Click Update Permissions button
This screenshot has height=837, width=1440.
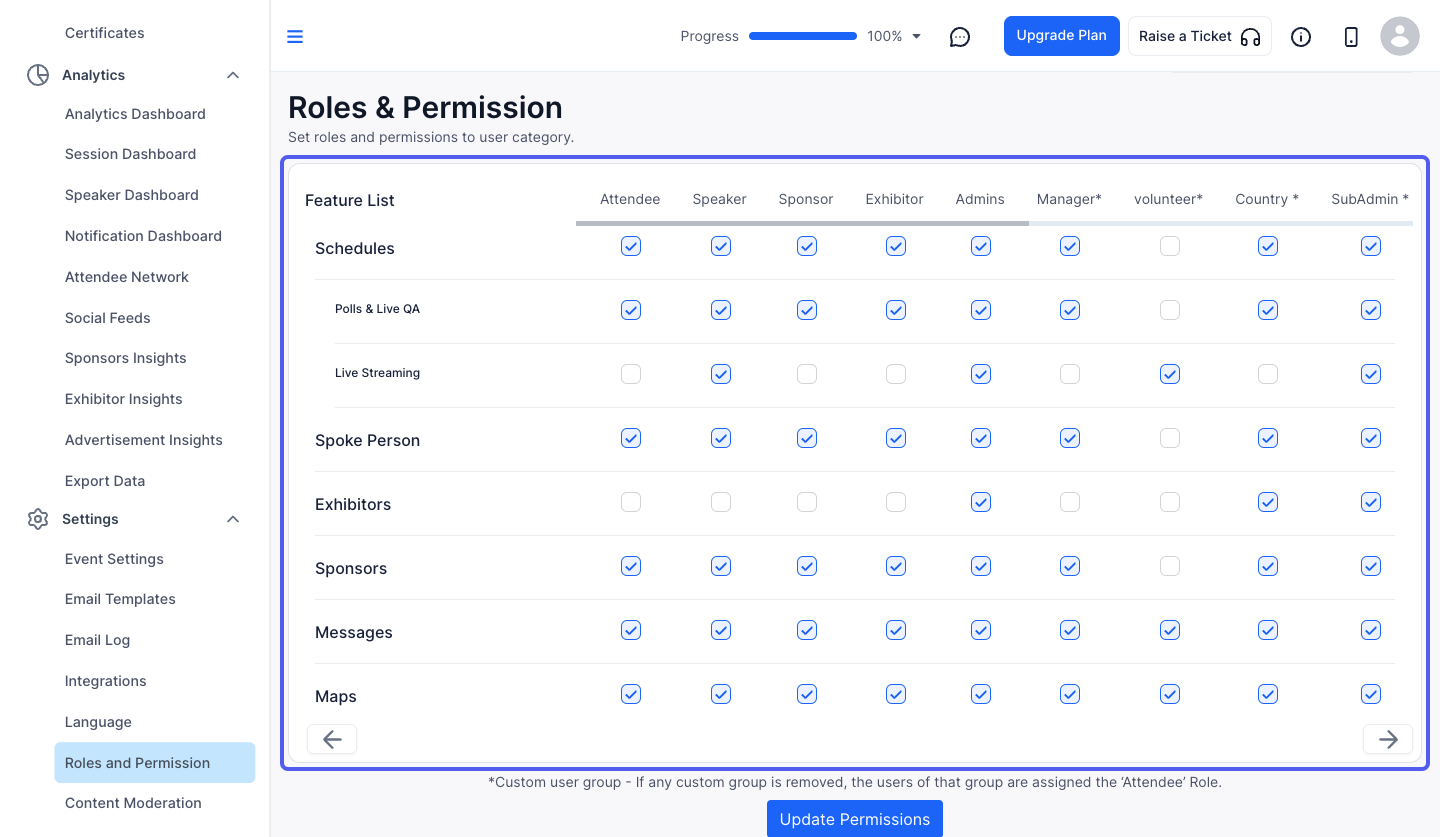point(855,819)
